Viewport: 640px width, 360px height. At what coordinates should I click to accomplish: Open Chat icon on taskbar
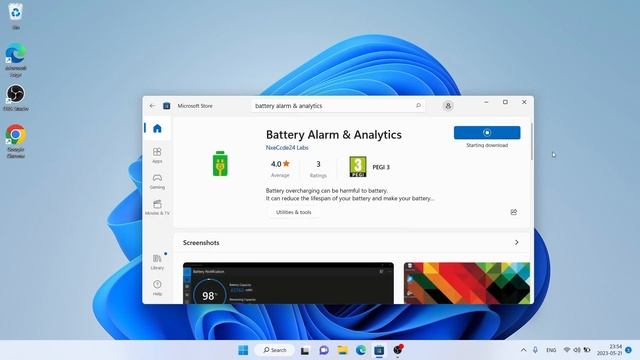coord(324,350)
